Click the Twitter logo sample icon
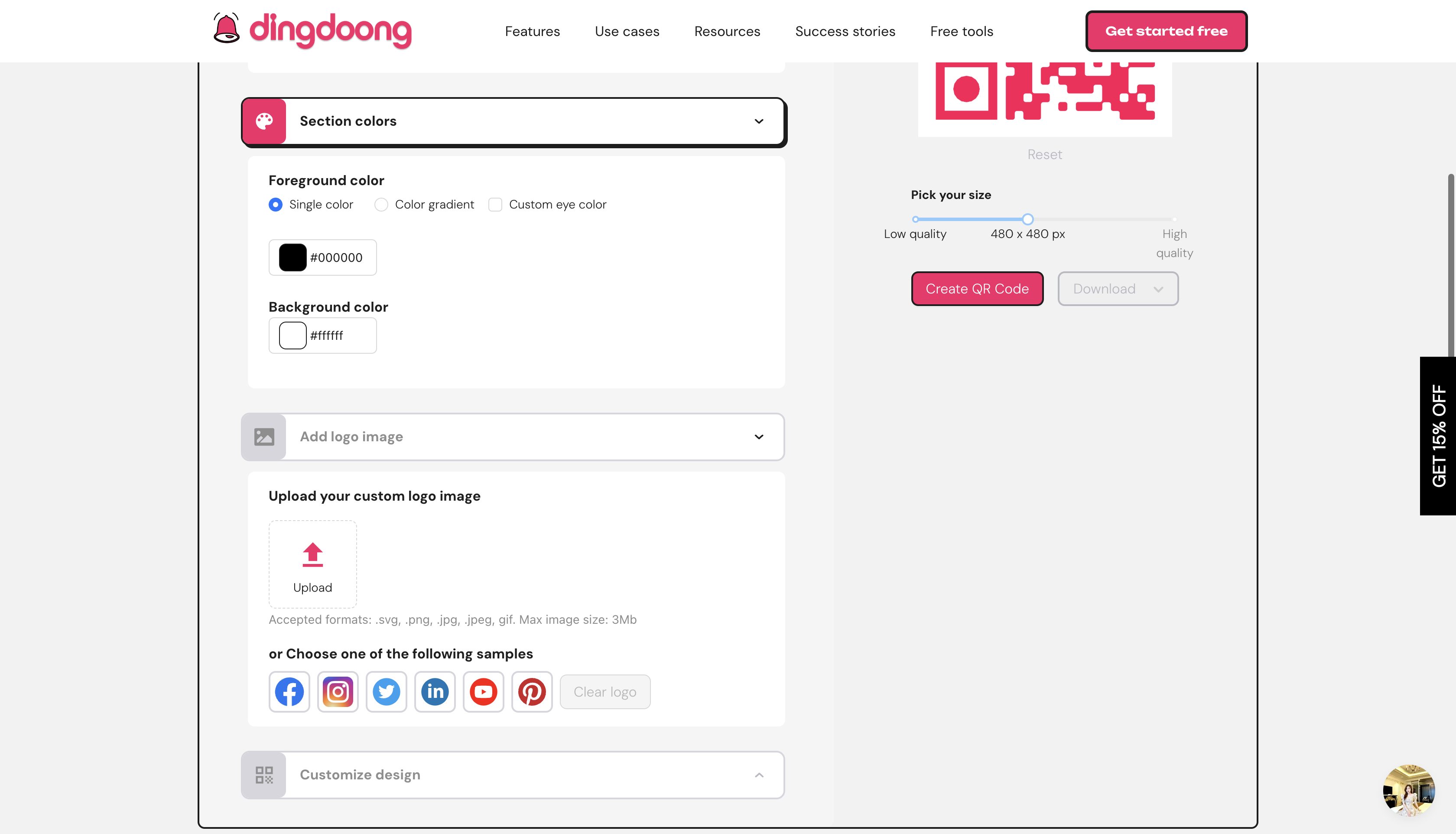Image resolution: width=1456 pixels, height=834 pixels. [x=386, y=691]
